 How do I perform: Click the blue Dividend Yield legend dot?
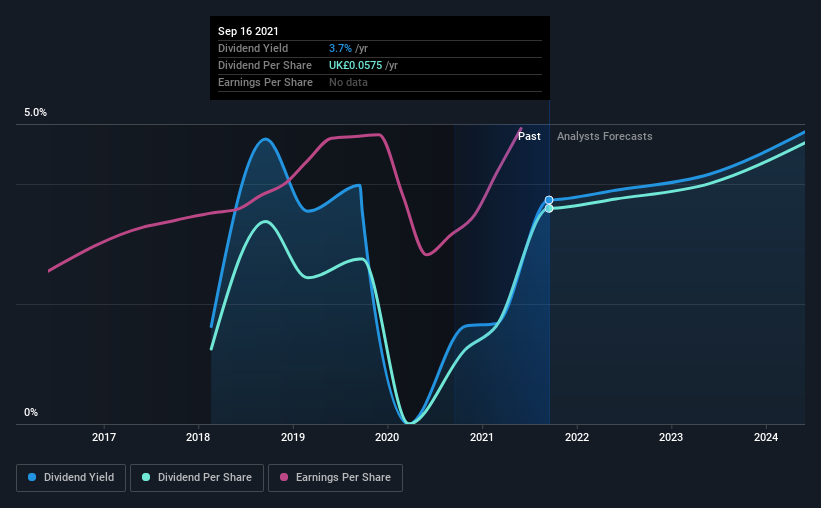coord(32,477)
